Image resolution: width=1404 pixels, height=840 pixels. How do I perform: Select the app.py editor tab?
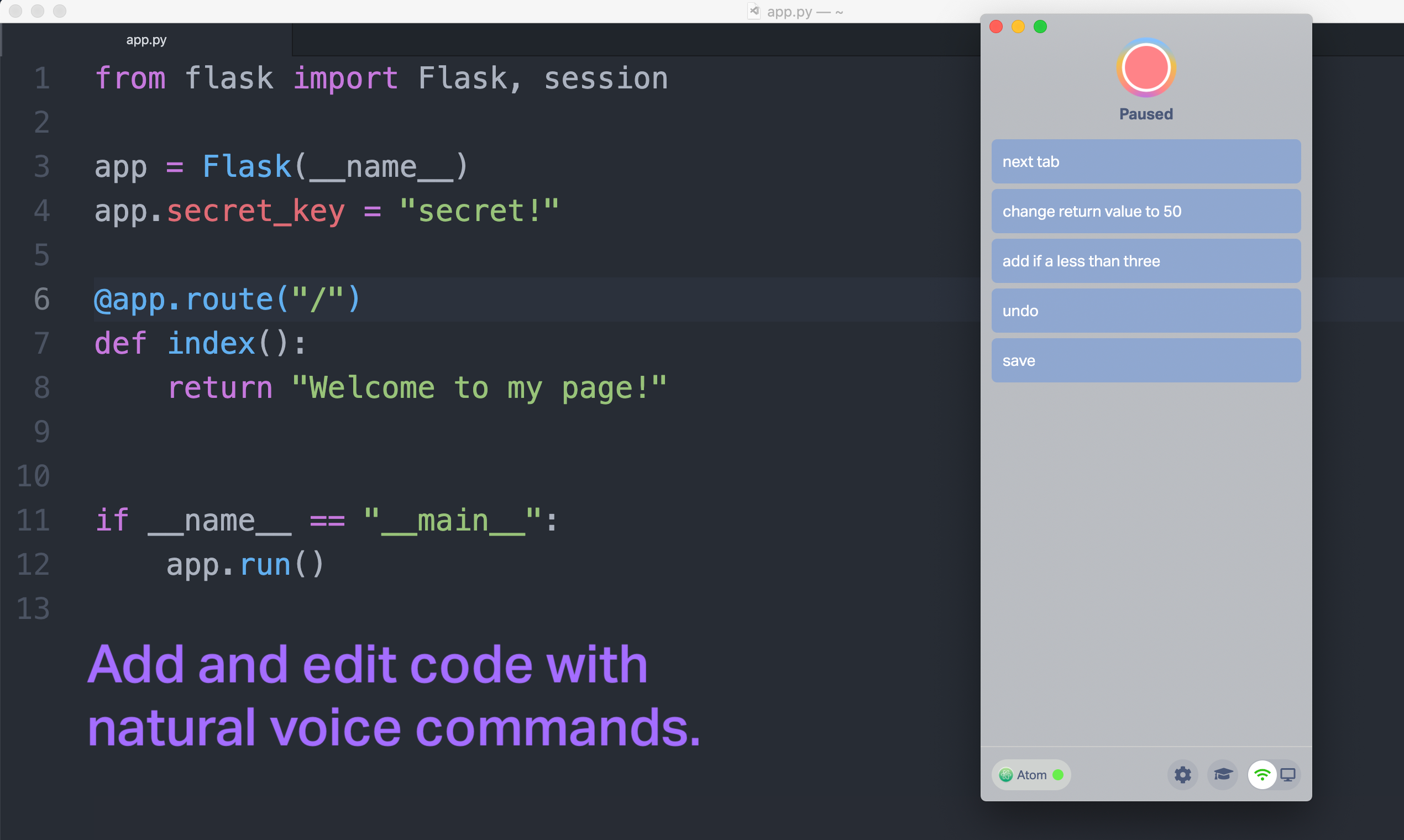[146, 39]
